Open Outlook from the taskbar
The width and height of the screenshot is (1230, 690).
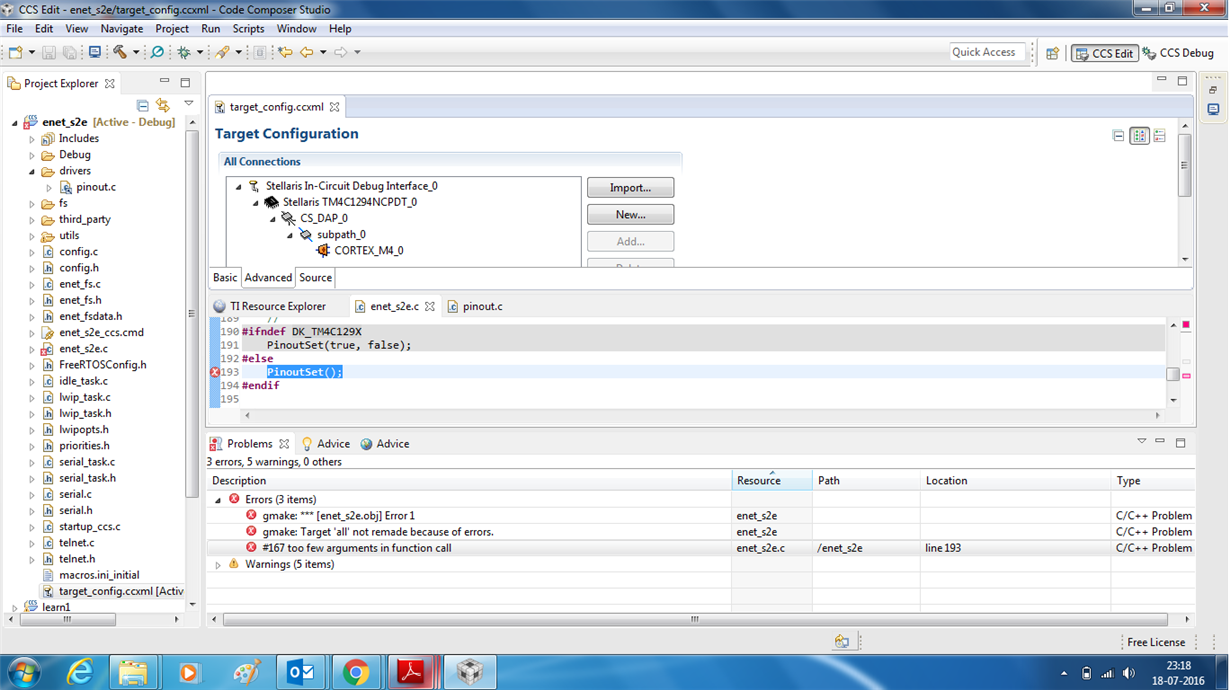point(300,672)
